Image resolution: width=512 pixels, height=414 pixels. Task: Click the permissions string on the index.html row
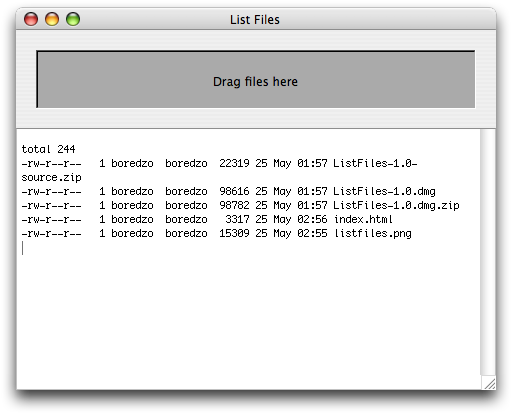click(x=51, y=219)
